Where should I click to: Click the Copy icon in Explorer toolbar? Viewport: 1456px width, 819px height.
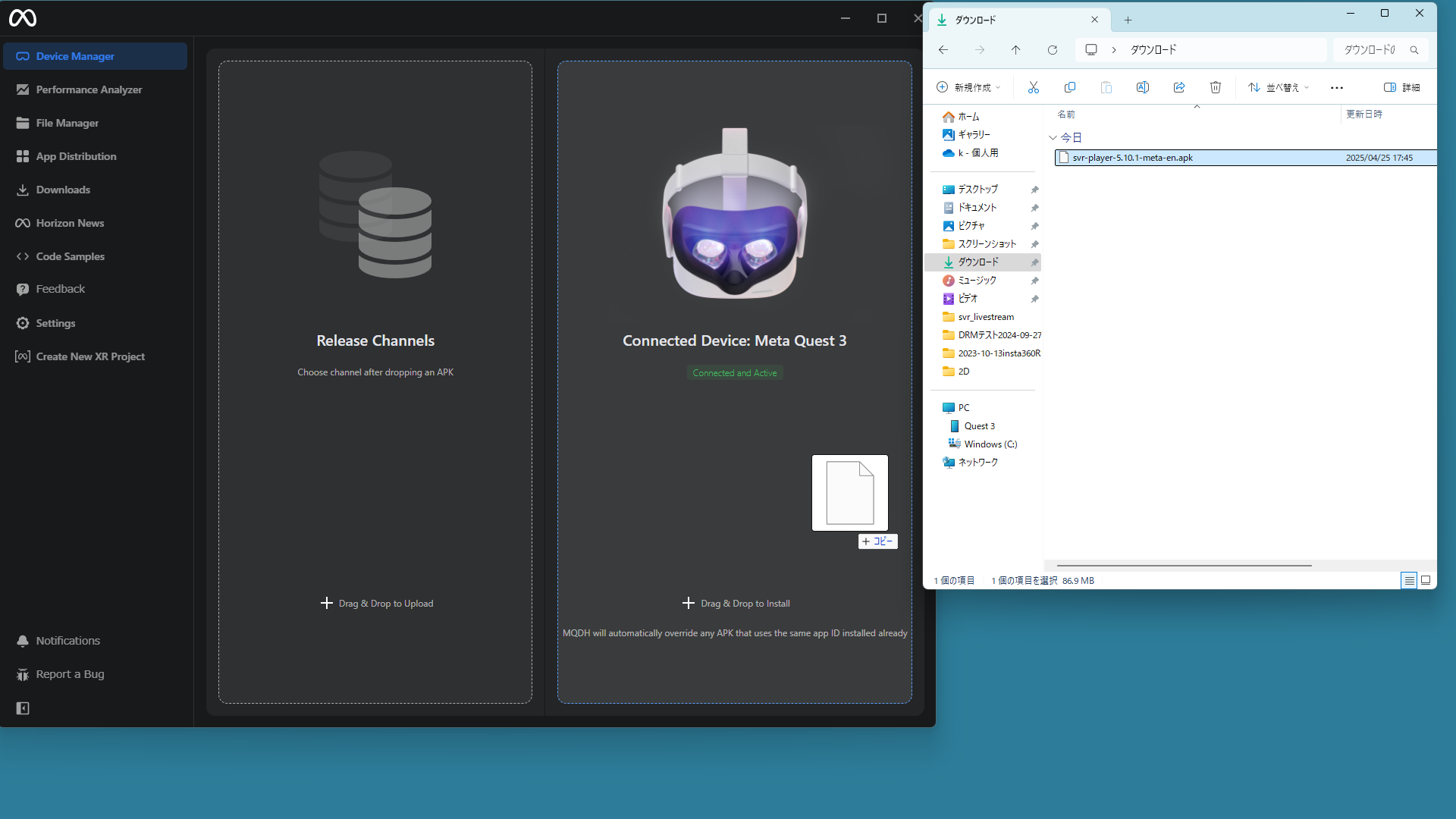tap(1070, 88)
